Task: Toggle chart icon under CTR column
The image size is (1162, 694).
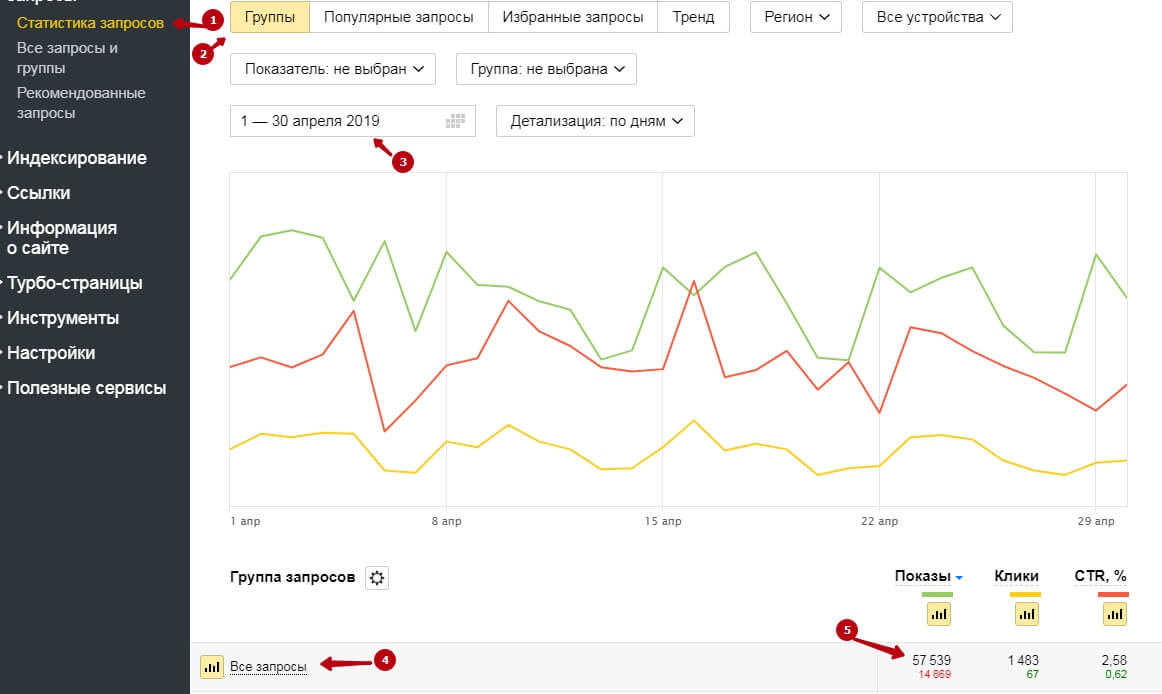Action: 1115,614
